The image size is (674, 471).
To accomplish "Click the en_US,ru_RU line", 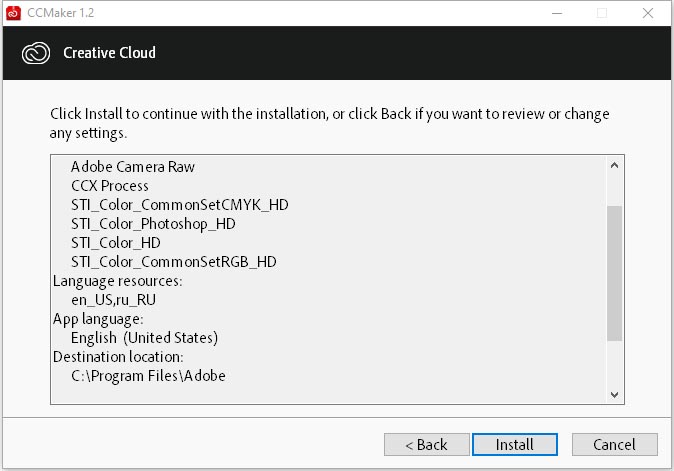I will [113, 300].
